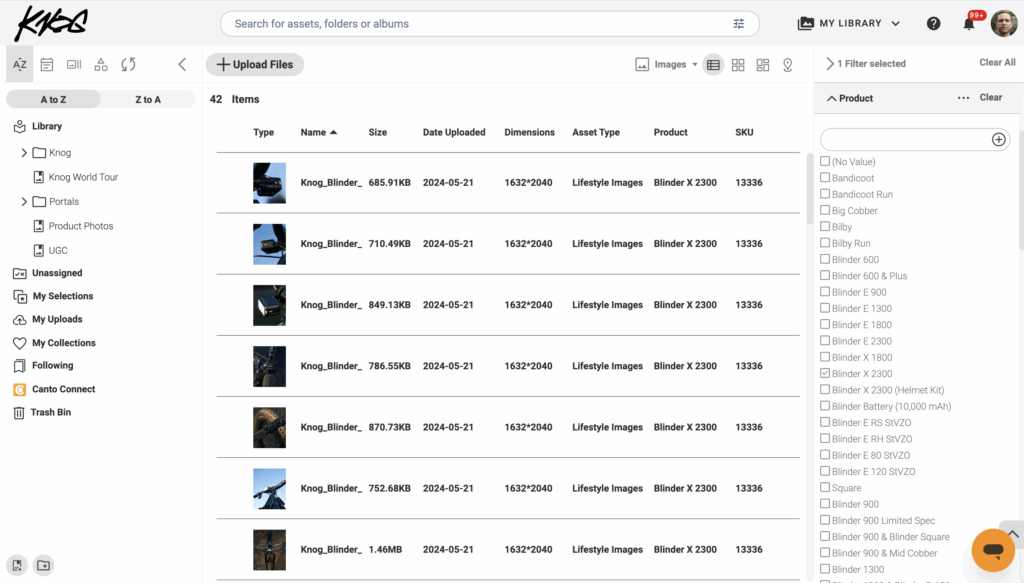Open the Images type dropdown

(672, 63)
